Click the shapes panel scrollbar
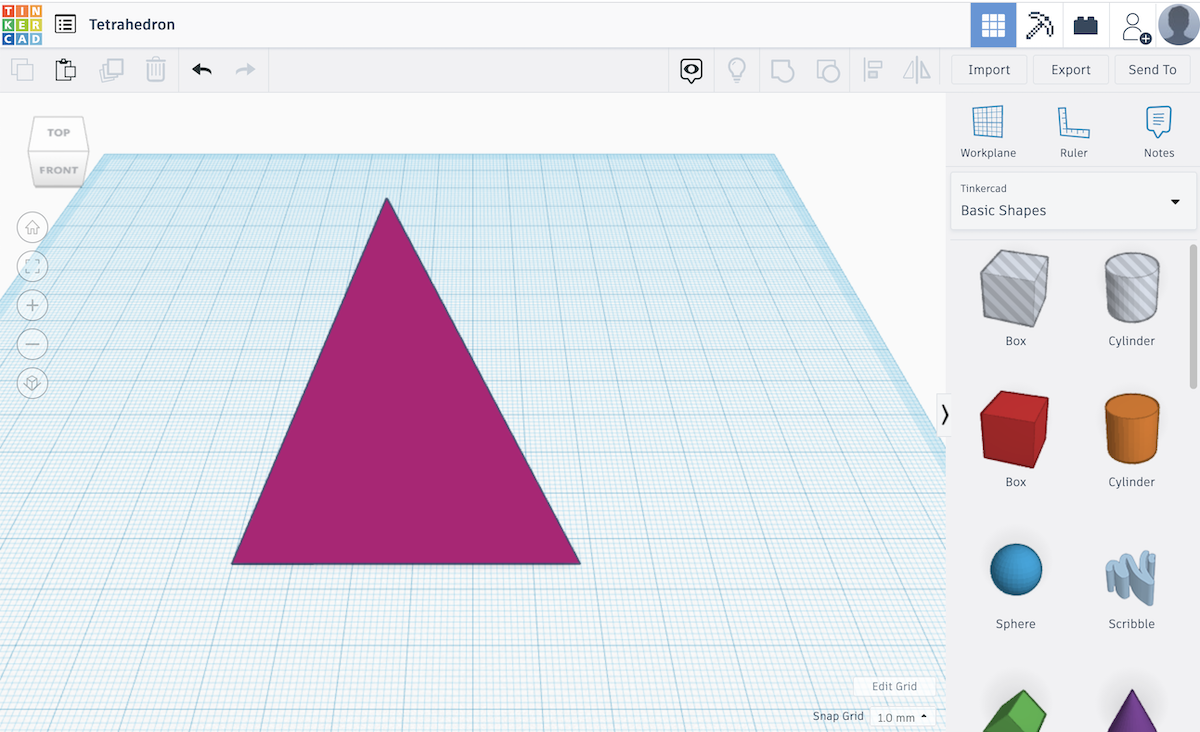The height and width of the screenshot is (732, 1200). (x=1193, y=315)
